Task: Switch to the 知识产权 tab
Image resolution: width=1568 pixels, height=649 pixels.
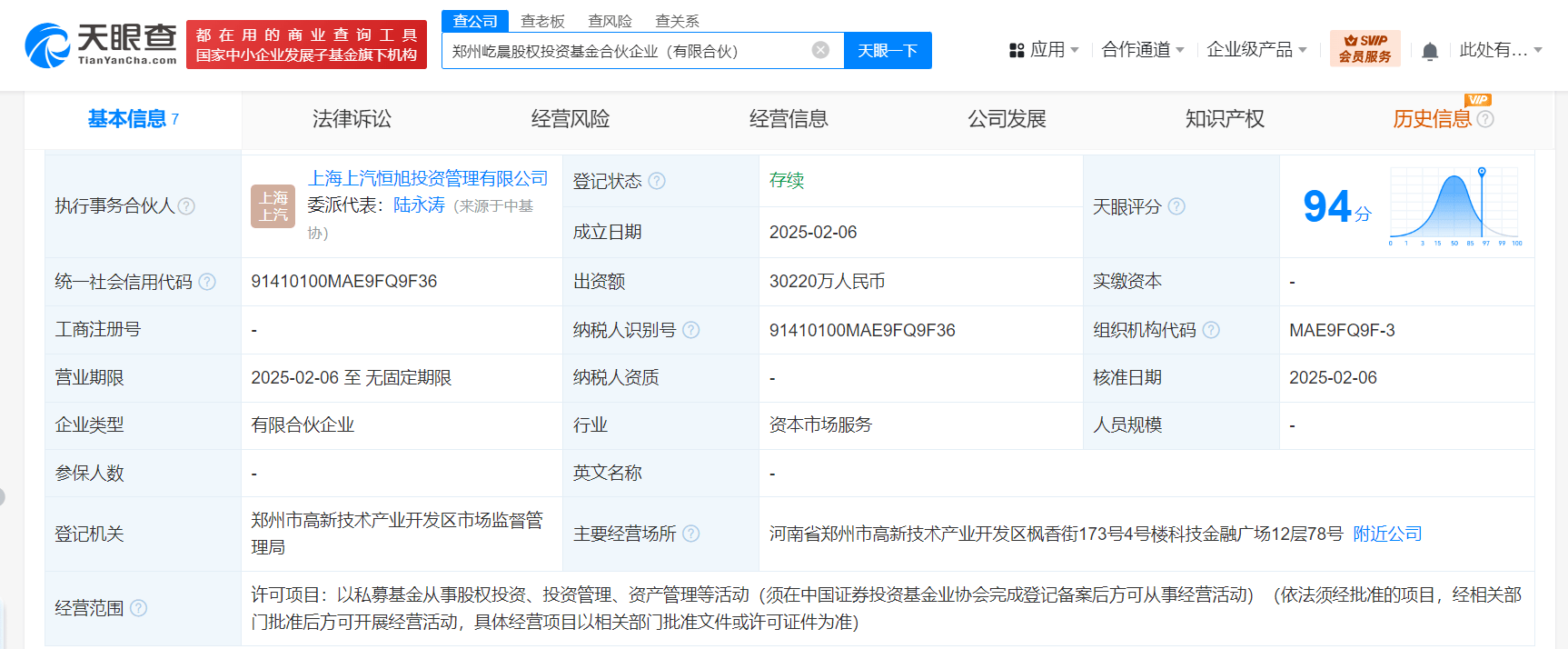Action: (1225, 119)
